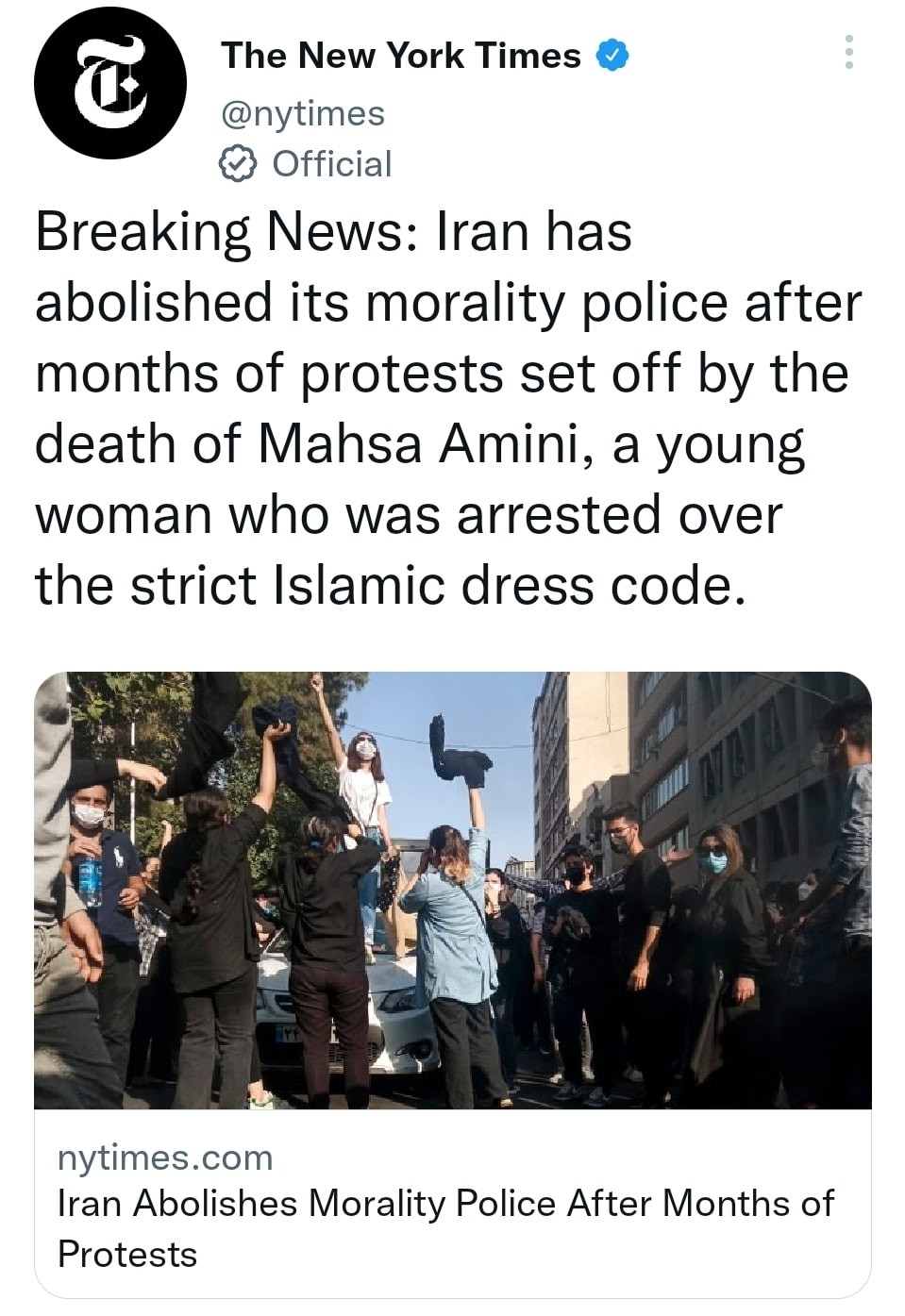Open the three-dot more options menu
This screenshot has height=1316, width=905.
tap(848, 52)
